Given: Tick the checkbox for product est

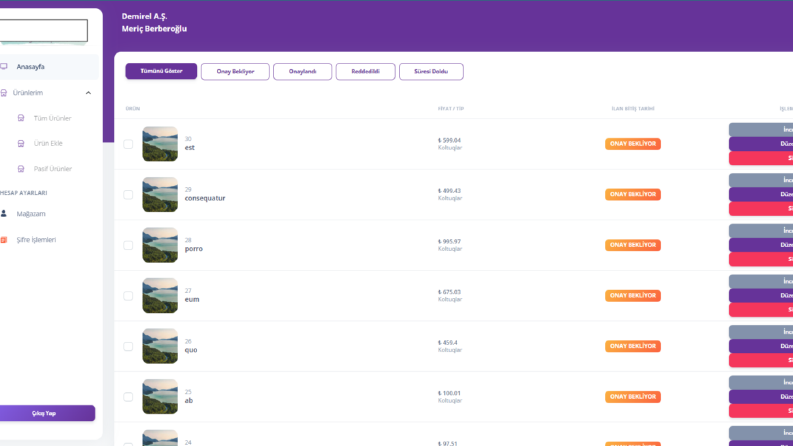Looking at the screenshot, I should point(128,144).
